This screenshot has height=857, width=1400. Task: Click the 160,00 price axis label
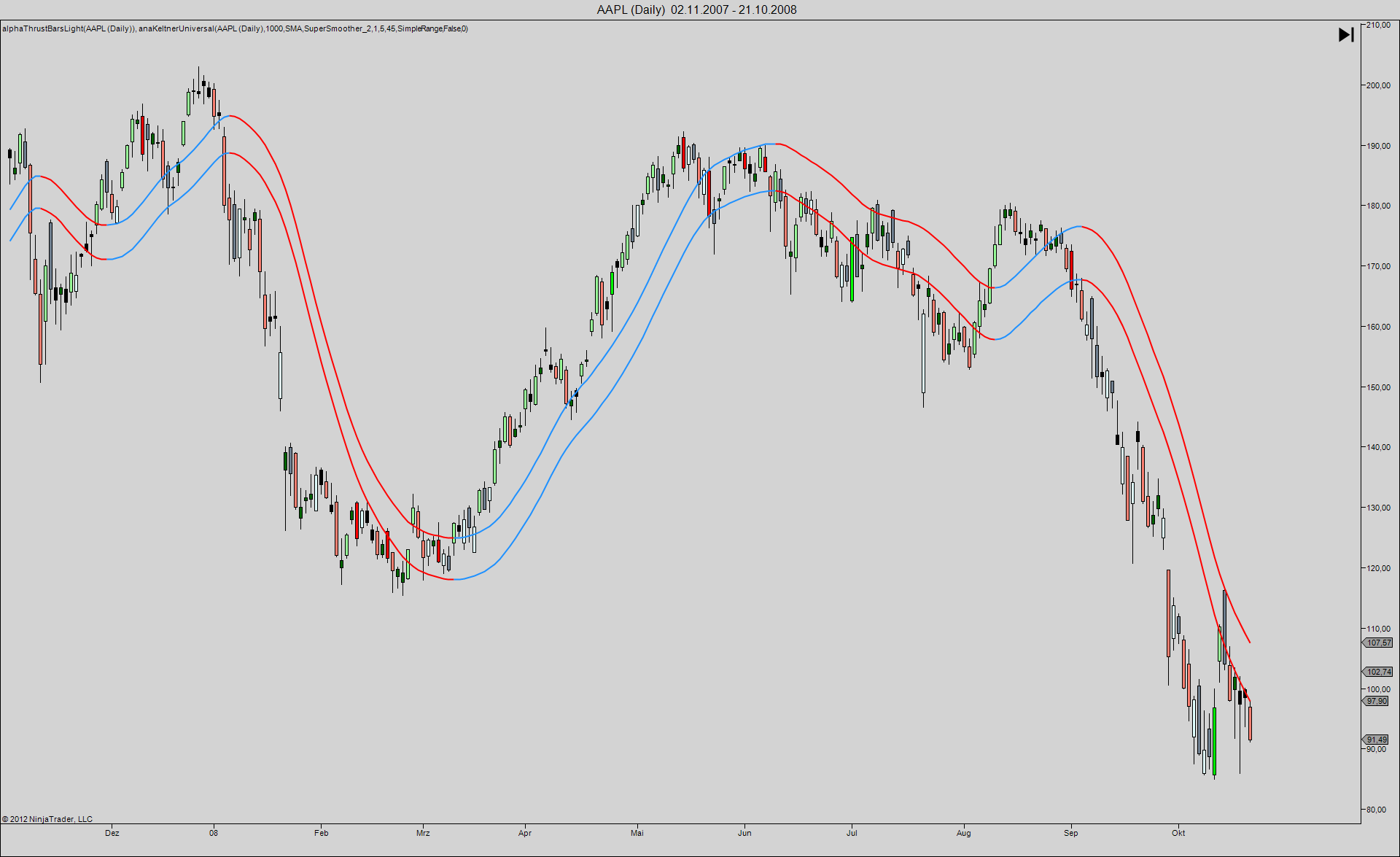pos(1378,327)
